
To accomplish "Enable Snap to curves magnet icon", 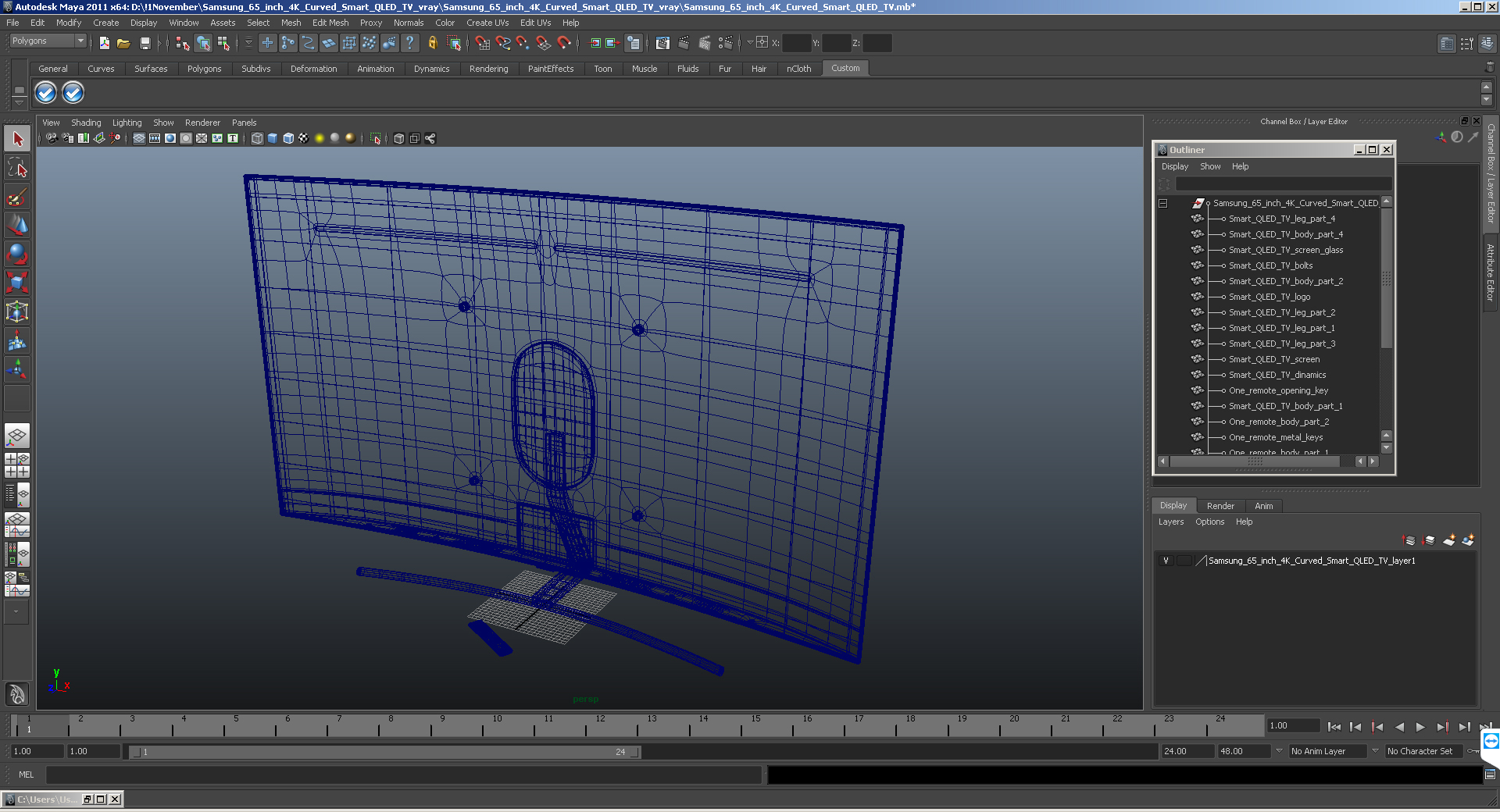I will 503,43.
